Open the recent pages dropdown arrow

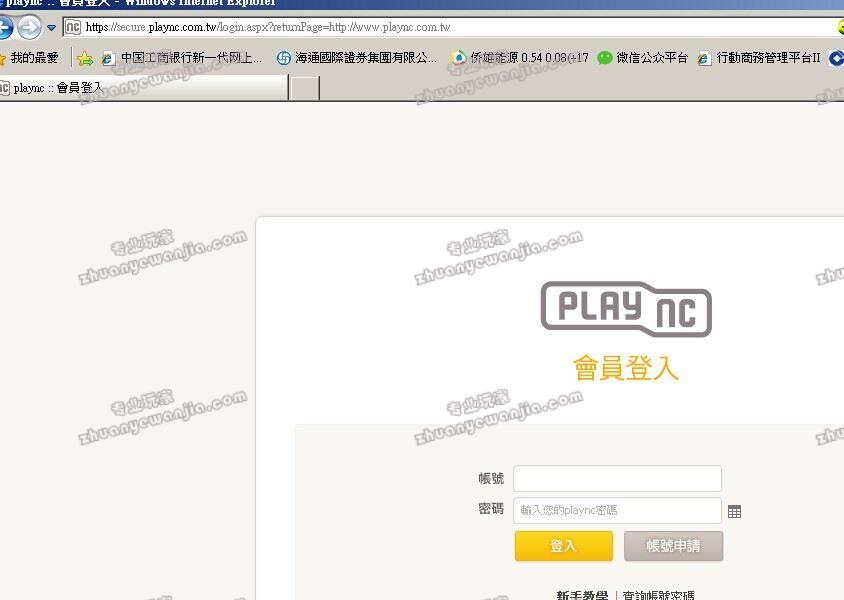[51, 27]
